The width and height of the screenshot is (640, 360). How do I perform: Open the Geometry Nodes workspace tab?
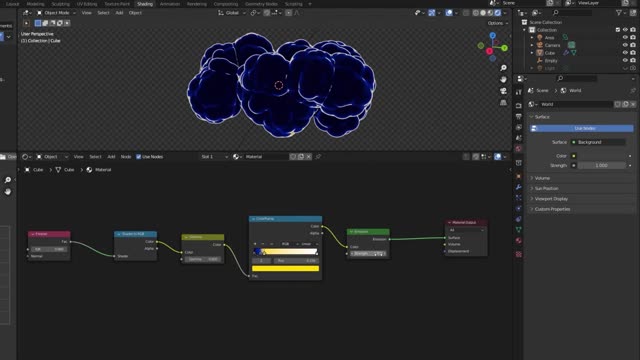pos(261,4)
